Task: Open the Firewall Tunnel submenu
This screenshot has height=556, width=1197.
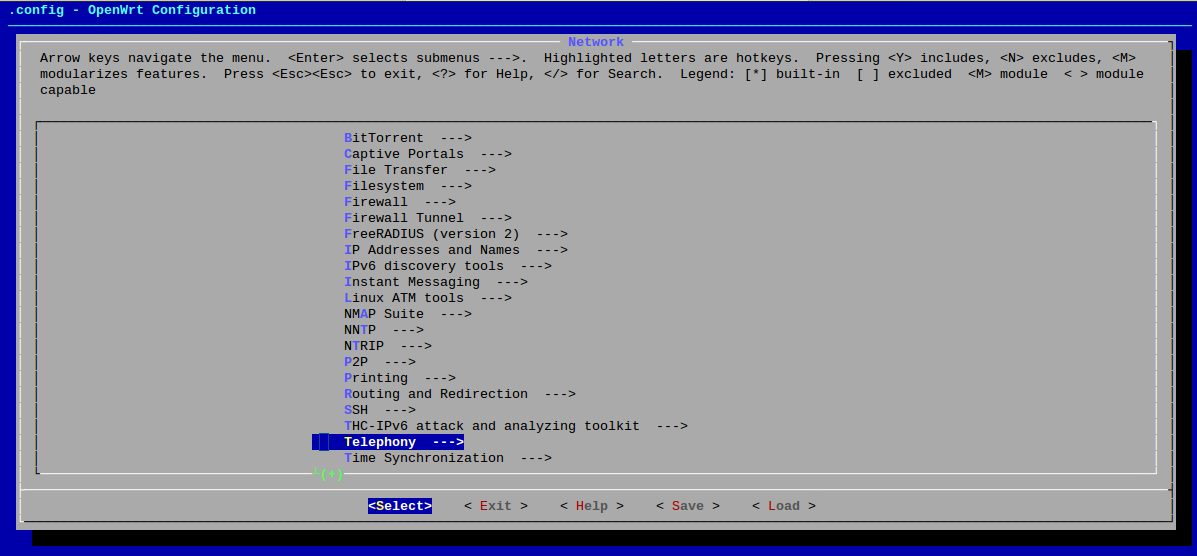Action: [428, 218]
